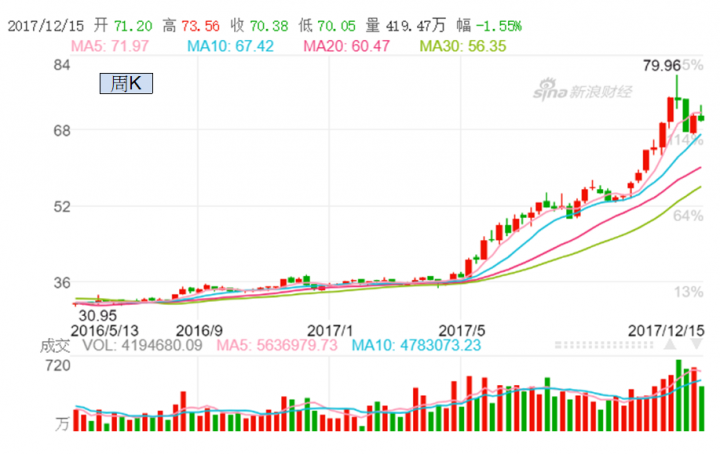Image resolution: width=720 pixels, height=454 pixels.
Task: Click the 2017/5 axis date label
Action: coord(461,331)
